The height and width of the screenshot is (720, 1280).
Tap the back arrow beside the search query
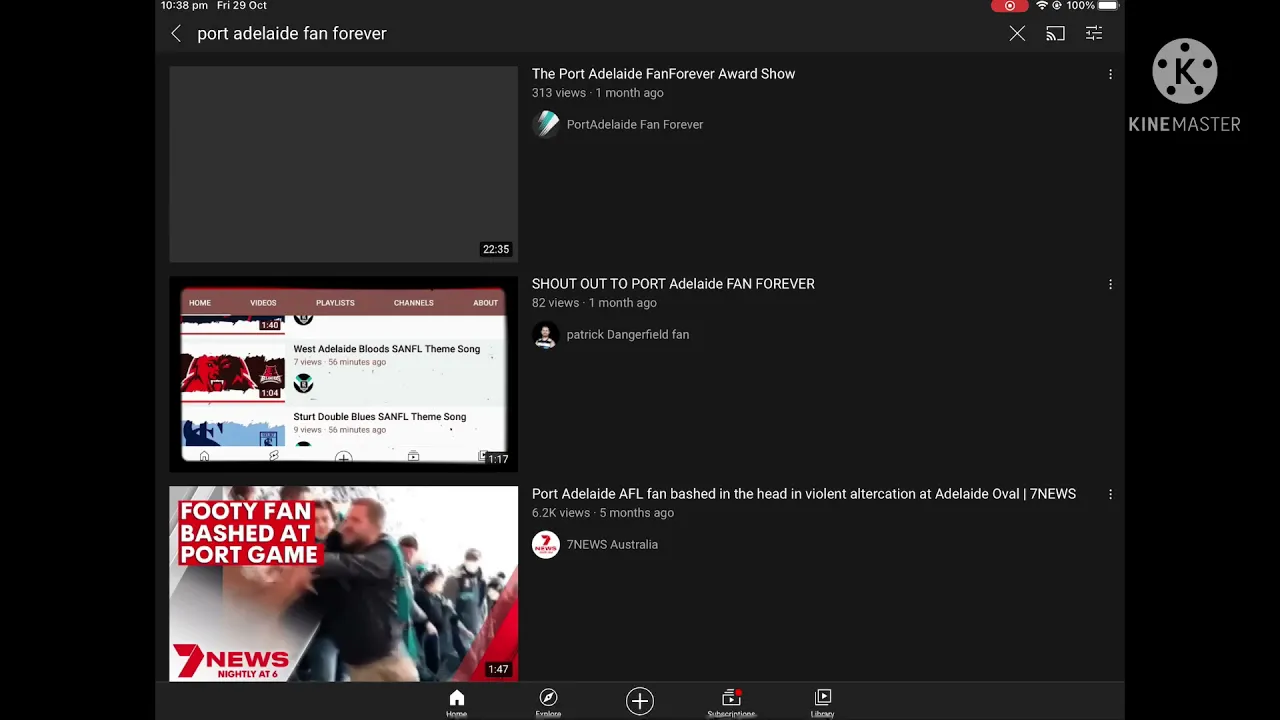(176, 34)
